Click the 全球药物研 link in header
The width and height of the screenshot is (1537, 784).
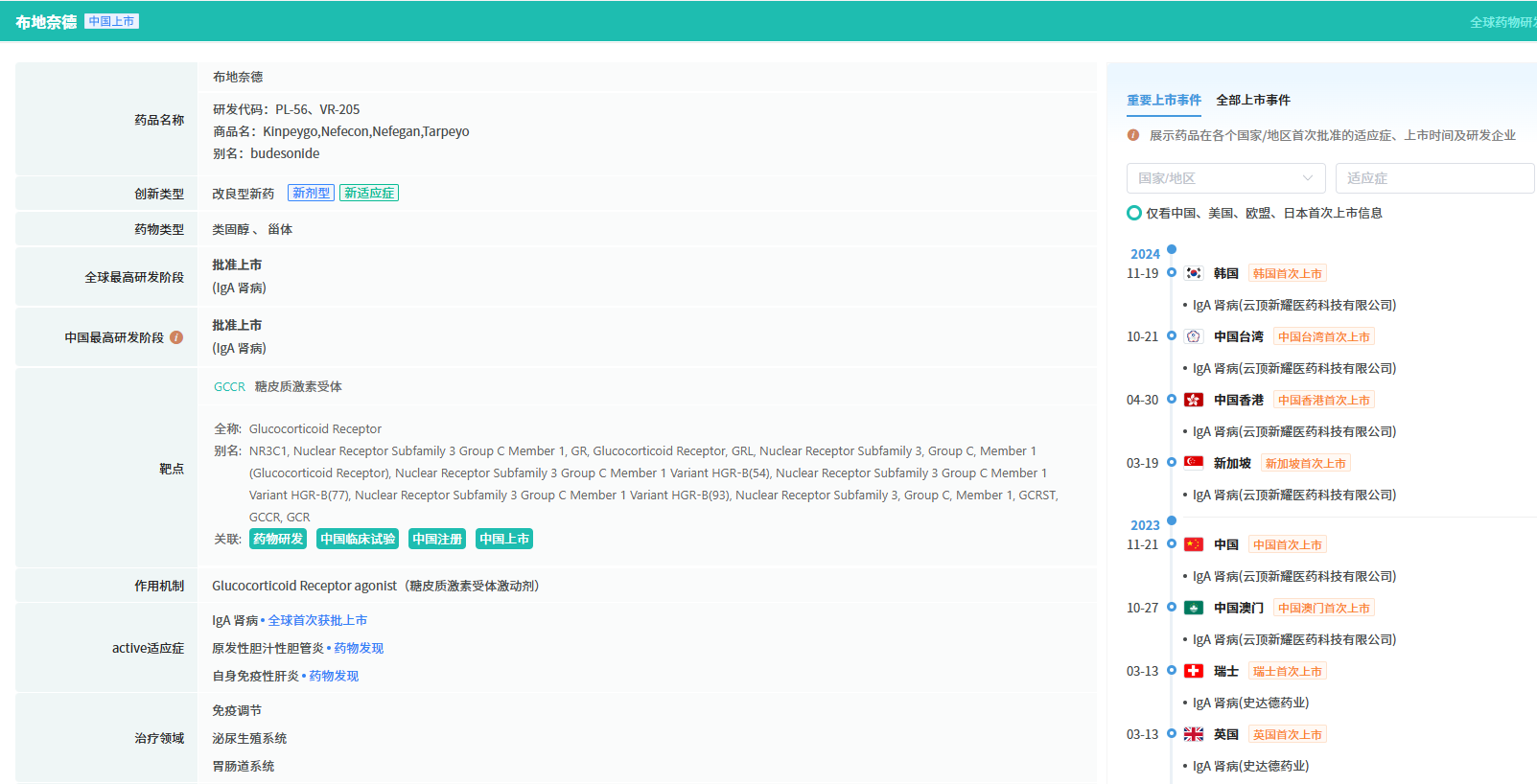tap(1502, 22)
